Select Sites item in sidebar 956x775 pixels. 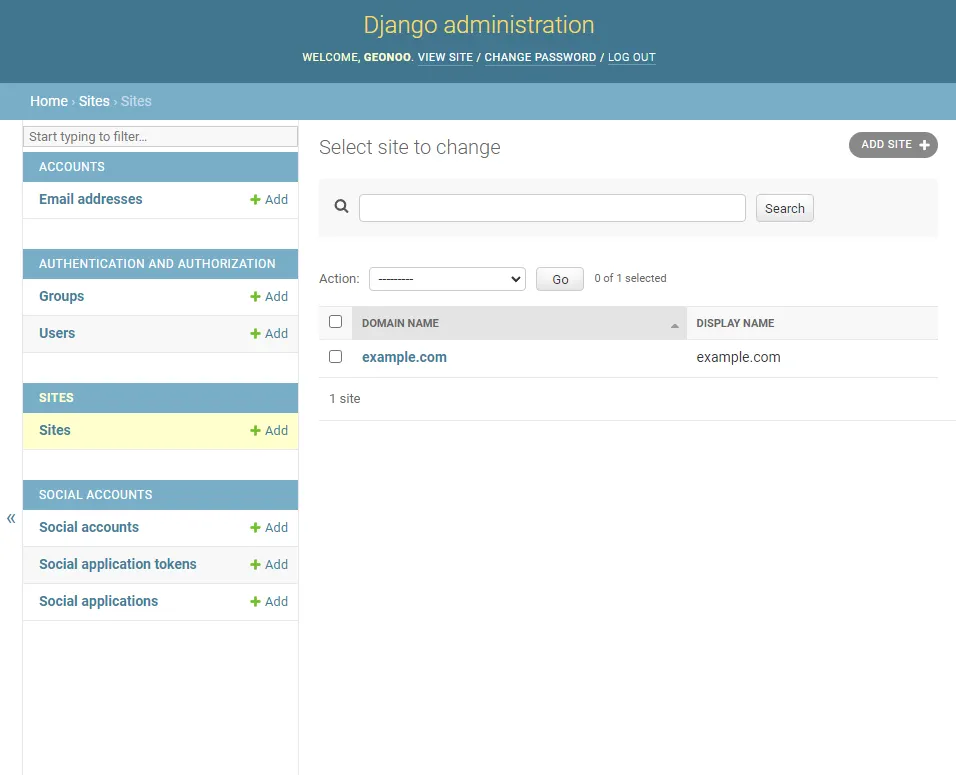tap(55, 430)
